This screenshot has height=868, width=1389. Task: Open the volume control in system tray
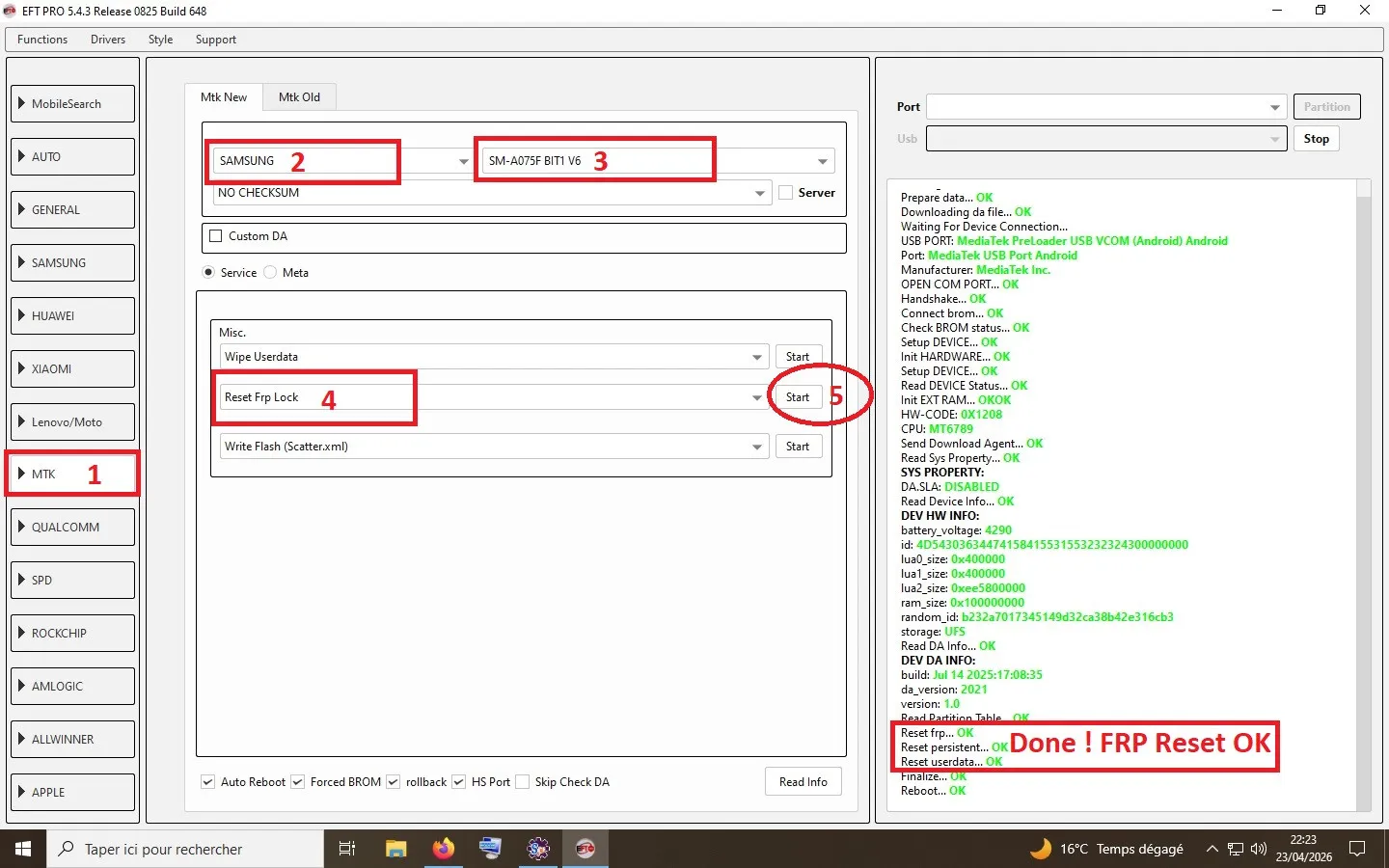(x=1258, y=849)
